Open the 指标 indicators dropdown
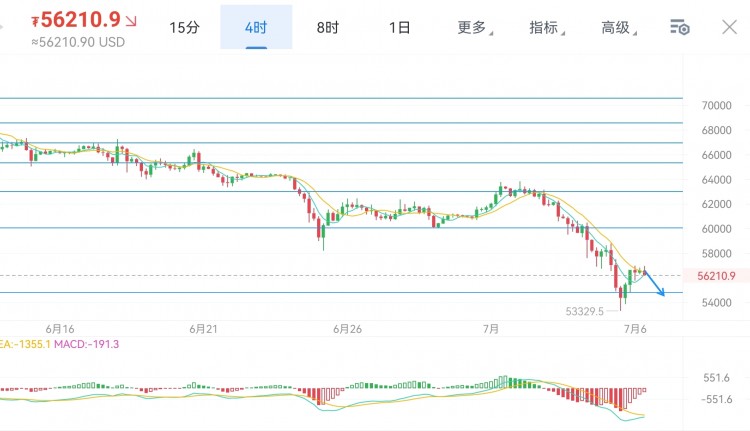 (x=547, y=27)
